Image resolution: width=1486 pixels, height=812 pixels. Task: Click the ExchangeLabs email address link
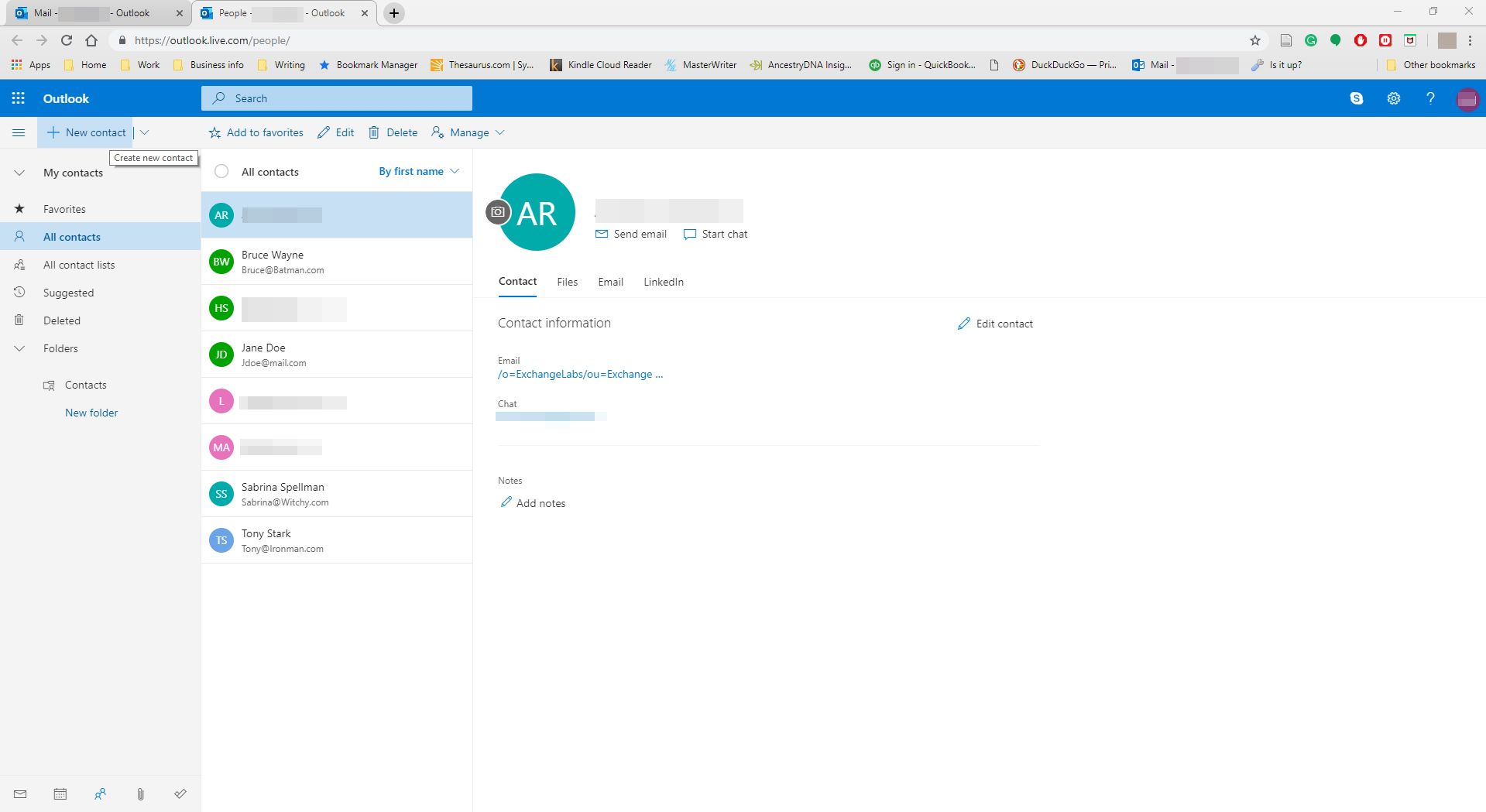point(580,374)
